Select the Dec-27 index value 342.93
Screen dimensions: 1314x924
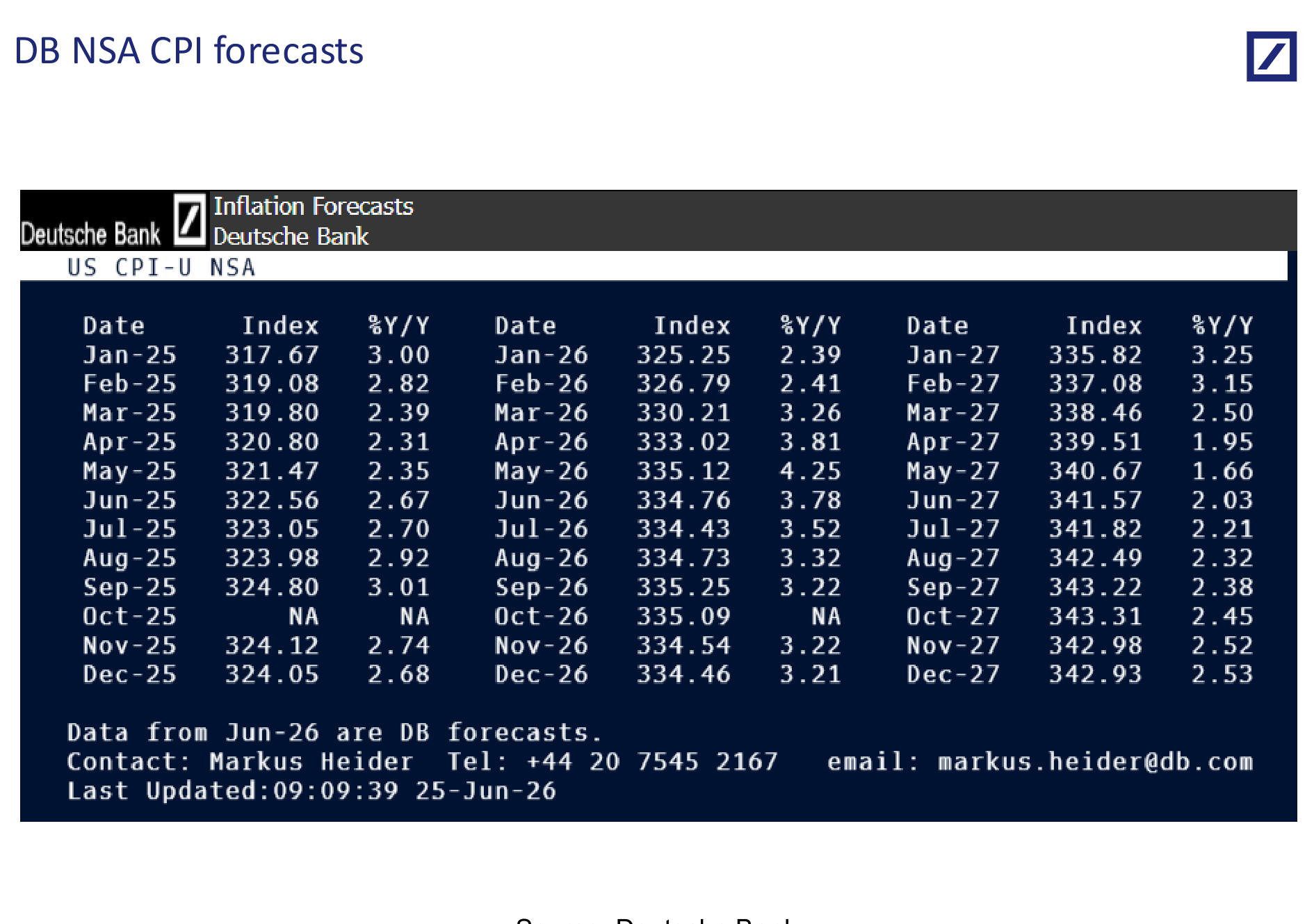(1095, 674)
